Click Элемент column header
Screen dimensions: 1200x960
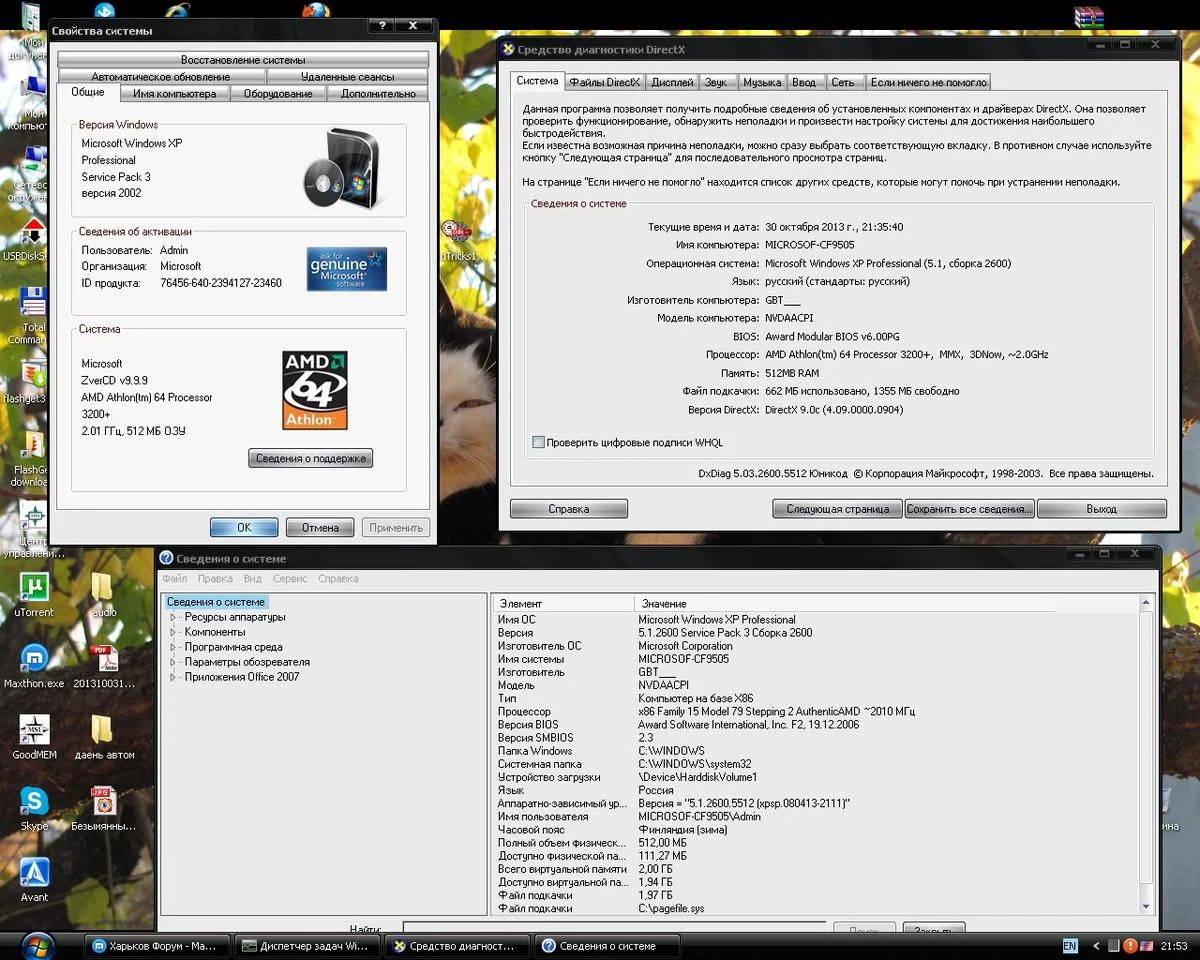pyautogui.click(x=564, y=603)
